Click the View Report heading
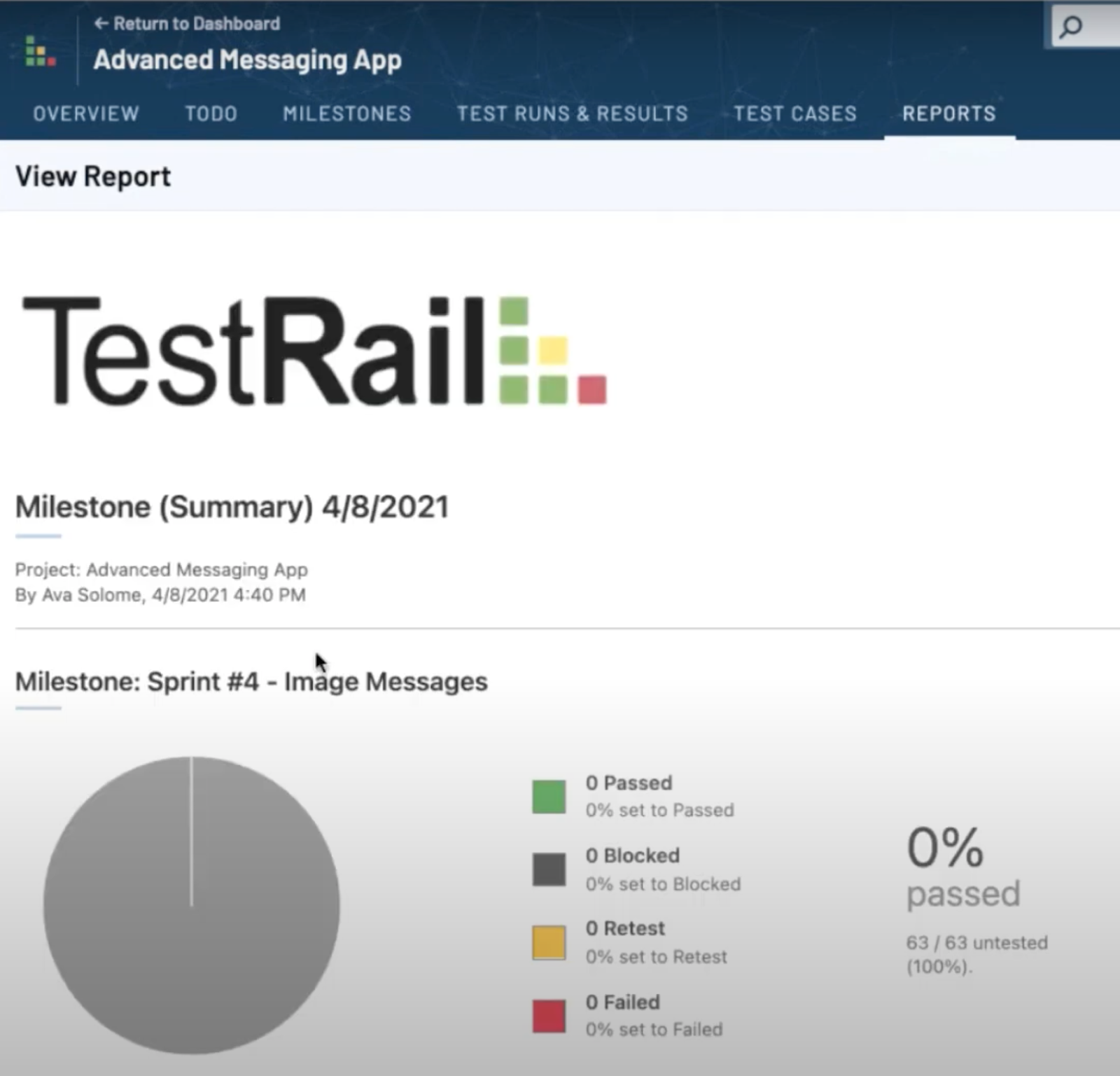The width and height of the screenshot is (1120, 1076). coord(93,176)
